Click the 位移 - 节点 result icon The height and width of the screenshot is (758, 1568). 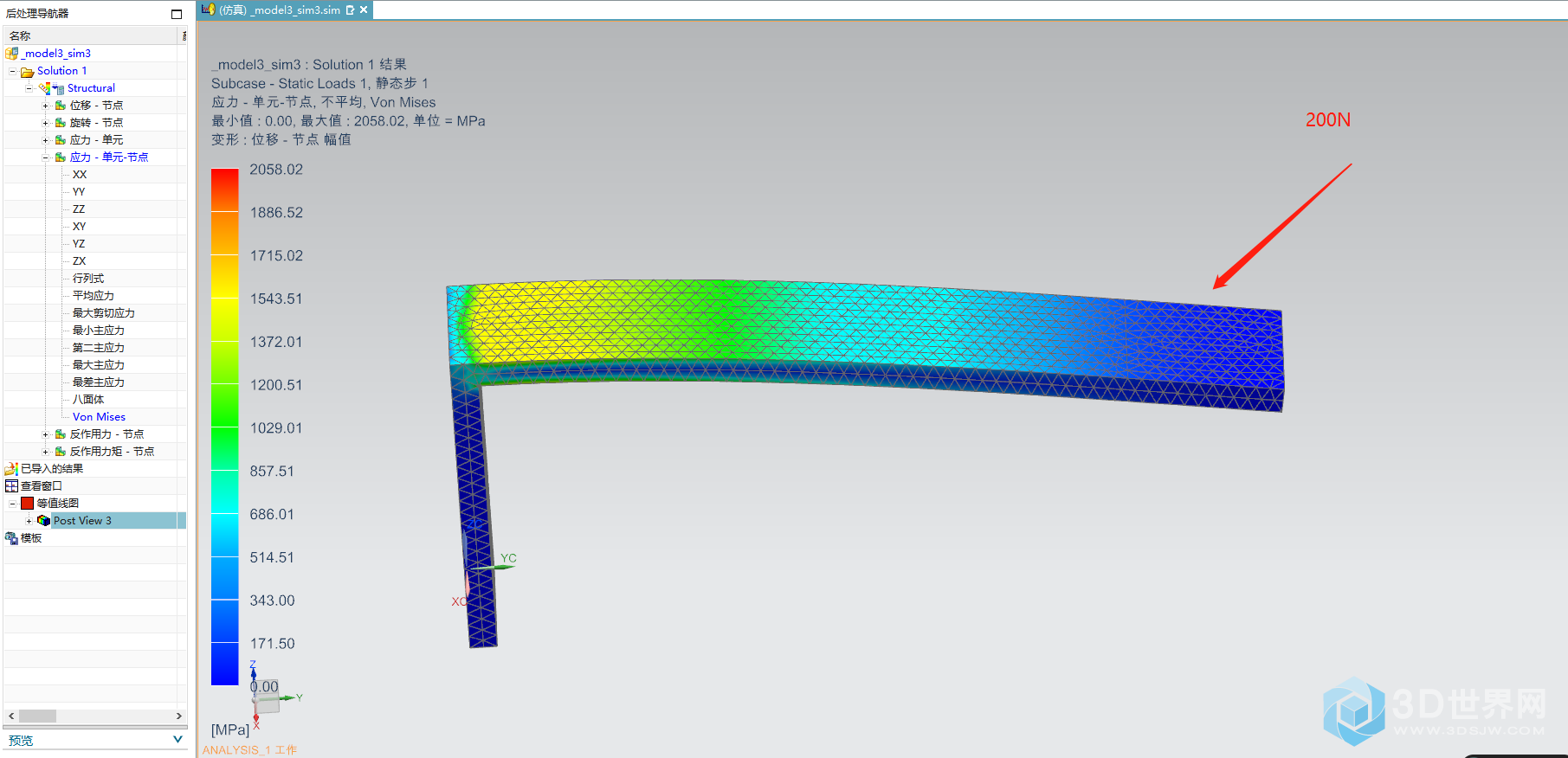(x=61, y=106)
